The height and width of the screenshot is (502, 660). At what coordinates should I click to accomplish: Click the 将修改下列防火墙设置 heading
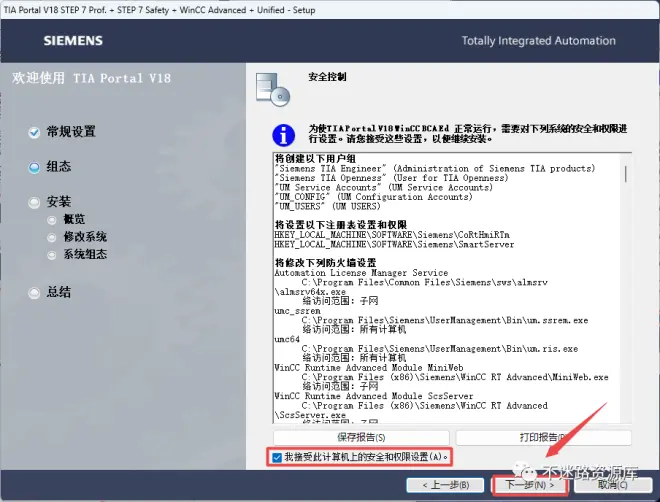(x=325, y=263)
